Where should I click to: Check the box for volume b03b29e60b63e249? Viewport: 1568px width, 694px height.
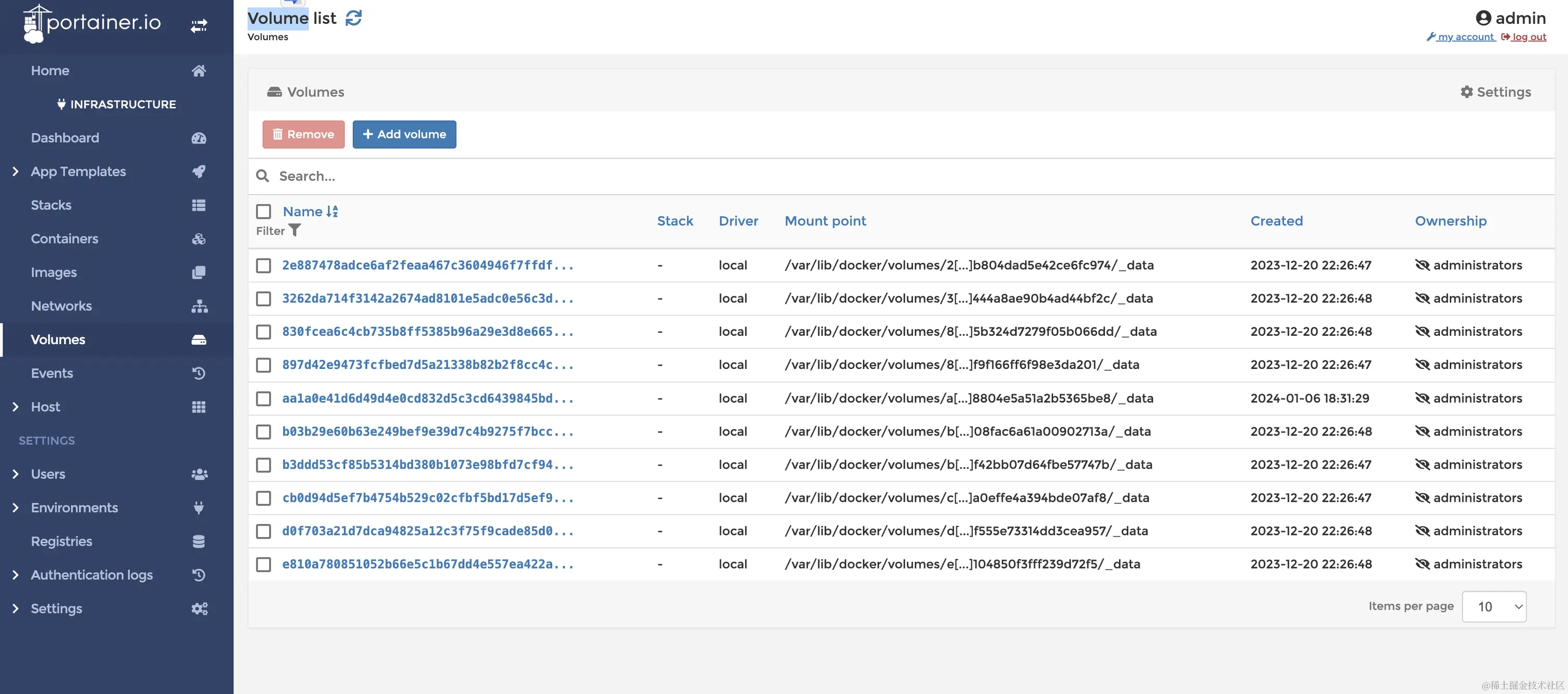[x=263, y=432]
